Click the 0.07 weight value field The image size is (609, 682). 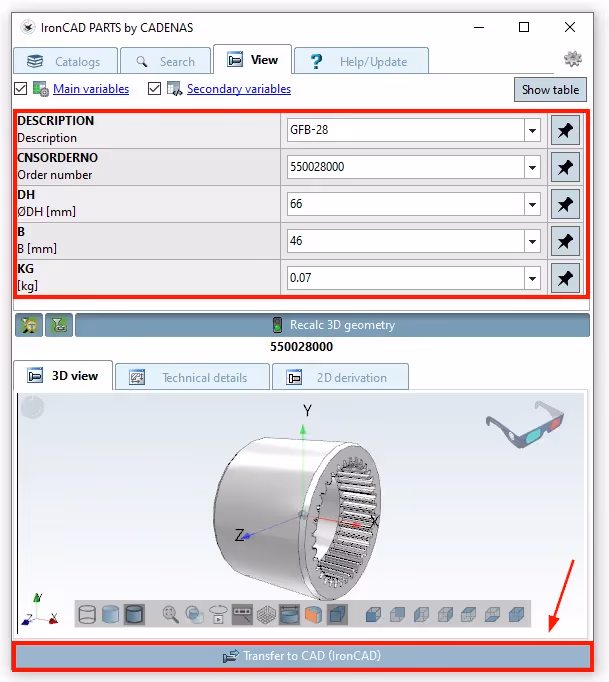coord(405,278)
